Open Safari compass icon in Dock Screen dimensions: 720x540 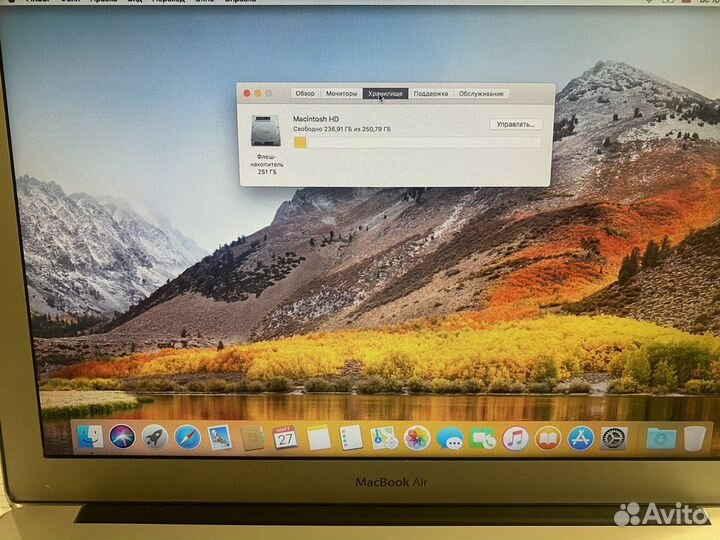187,437
